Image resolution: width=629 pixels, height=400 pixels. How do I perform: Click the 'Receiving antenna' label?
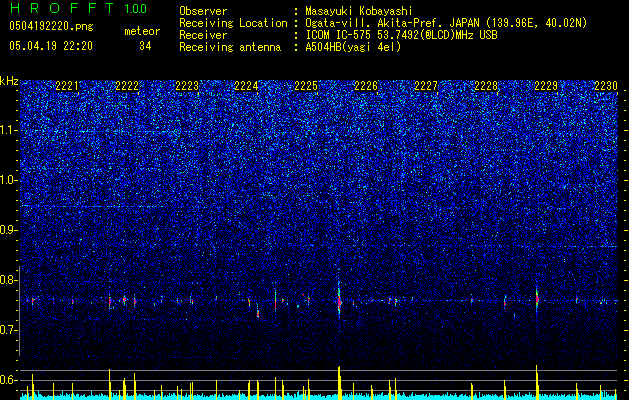click(230, 47)
